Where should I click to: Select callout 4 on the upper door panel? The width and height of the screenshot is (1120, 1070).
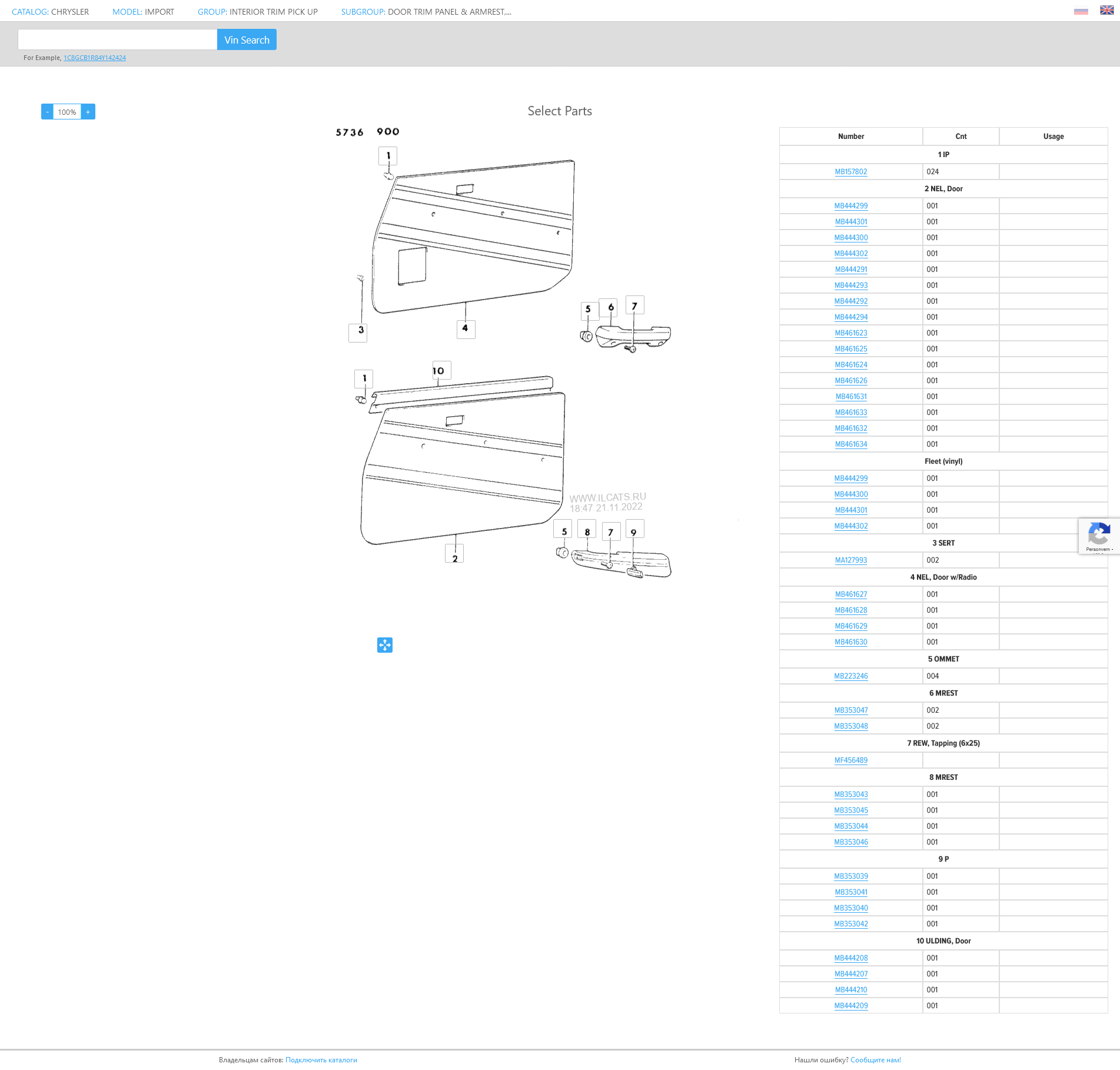pos(466,328)
